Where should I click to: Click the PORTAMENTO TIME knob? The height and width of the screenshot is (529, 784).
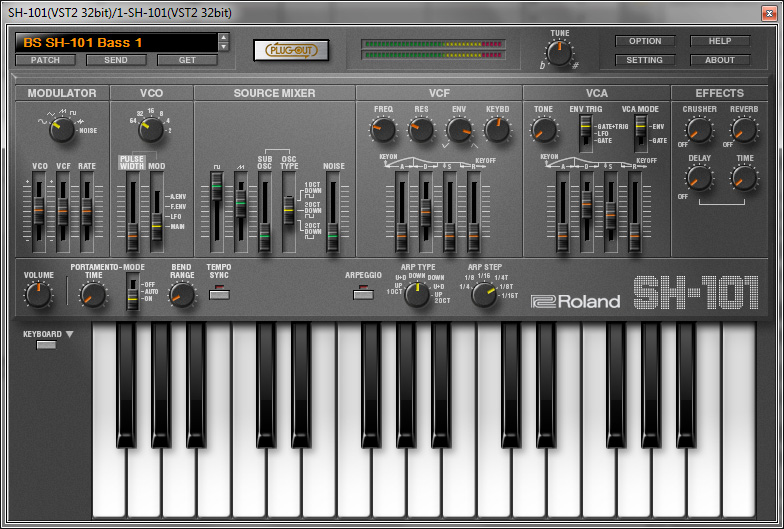coord(94,294)
